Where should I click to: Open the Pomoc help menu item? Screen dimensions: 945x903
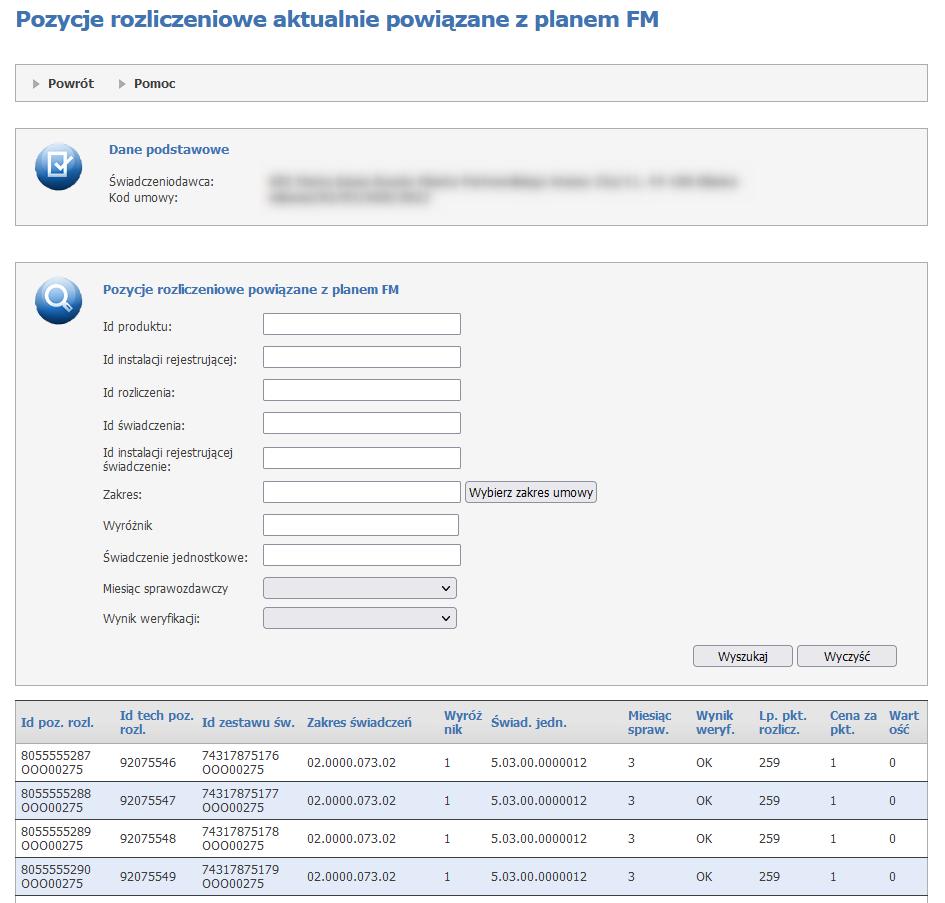(x=154, y=84)
